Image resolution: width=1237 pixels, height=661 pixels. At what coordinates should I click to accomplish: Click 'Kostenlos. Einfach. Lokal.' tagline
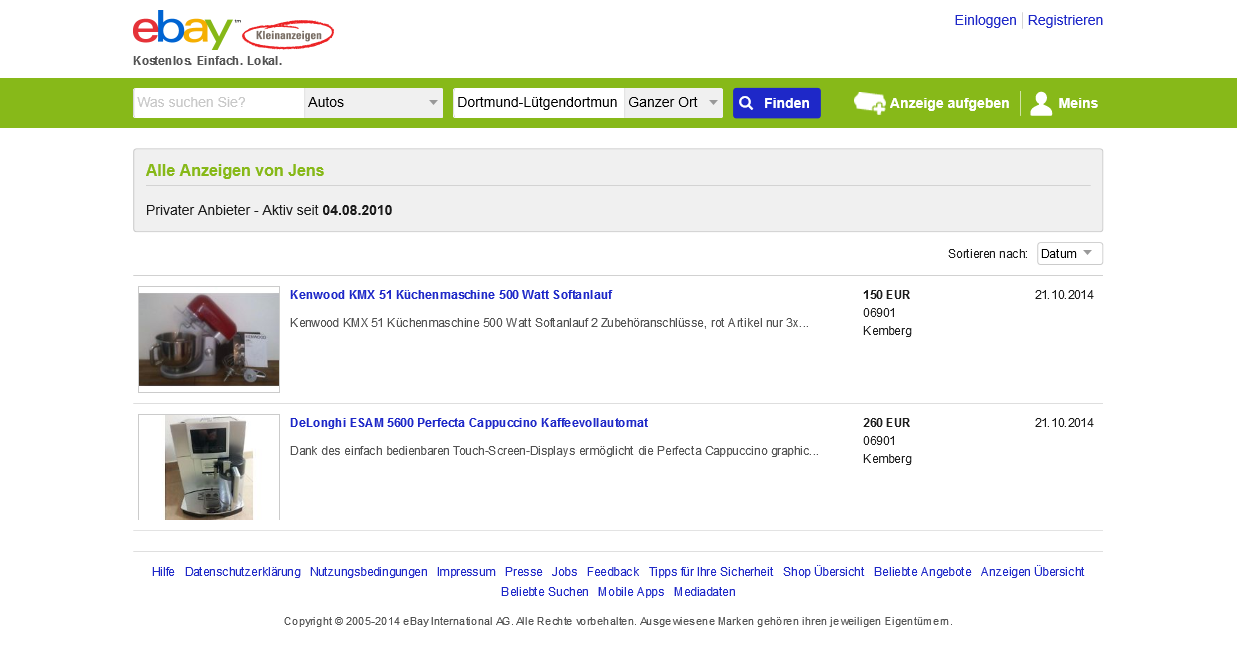(208, 61)
